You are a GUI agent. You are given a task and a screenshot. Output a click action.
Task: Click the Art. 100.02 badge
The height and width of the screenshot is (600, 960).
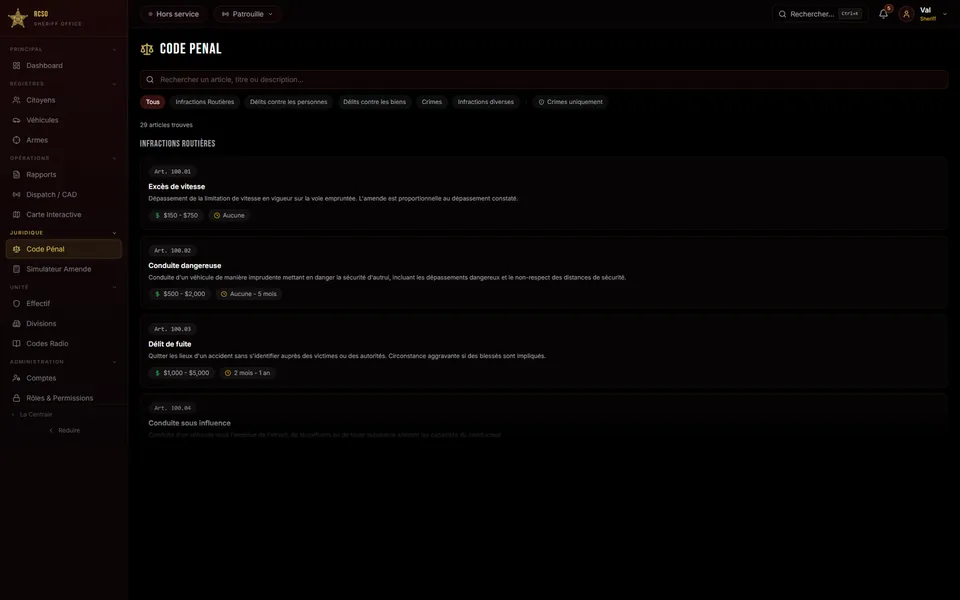(172, 250)
